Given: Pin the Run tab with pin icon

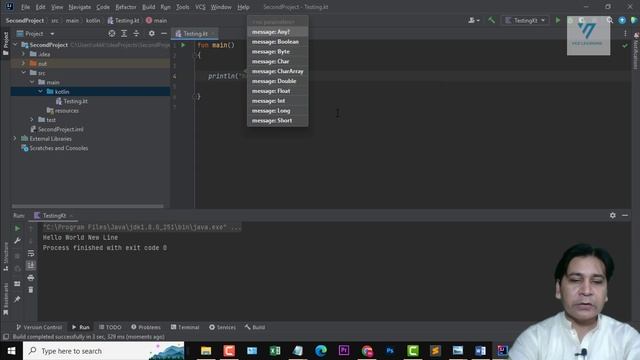Looking at the screenshot, I should click(x=17, y=299).
